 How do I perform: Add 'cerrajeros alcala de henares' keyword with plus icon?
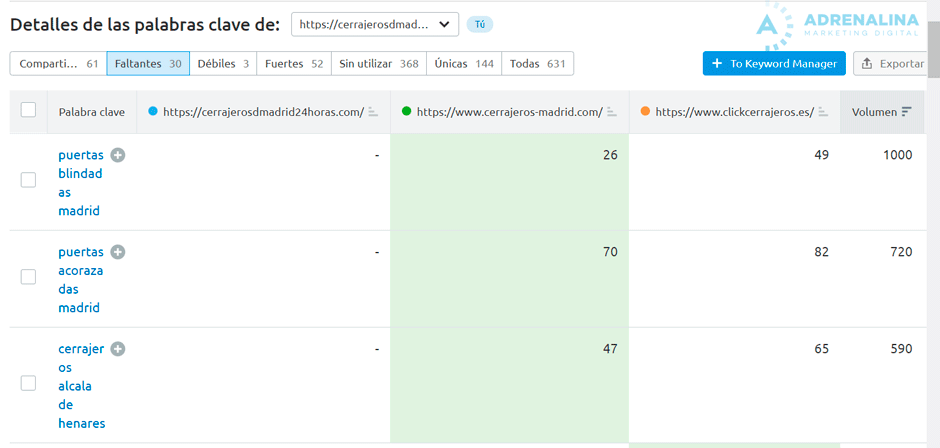(x=118, y=349)
